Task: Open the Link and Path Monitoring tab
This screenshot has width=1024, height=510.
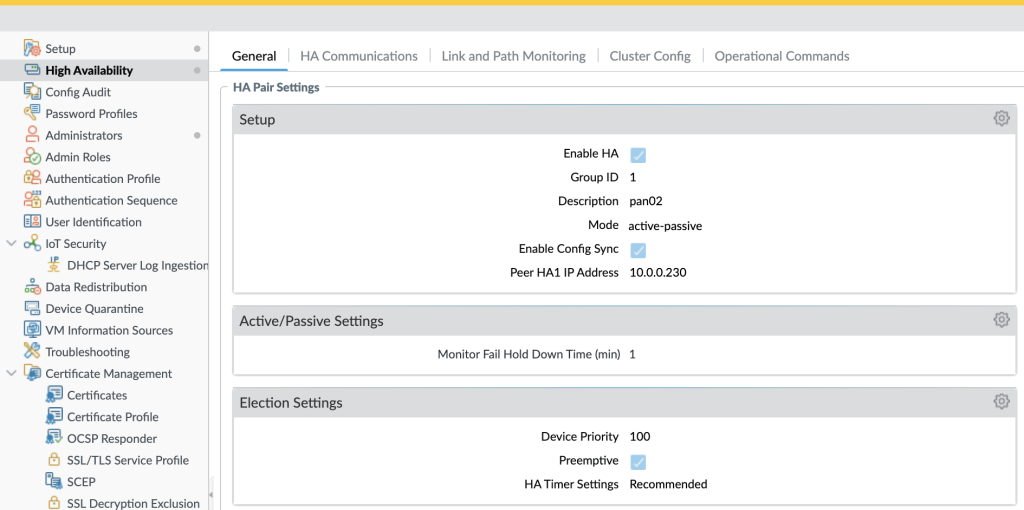Action: tap(513, 56)
